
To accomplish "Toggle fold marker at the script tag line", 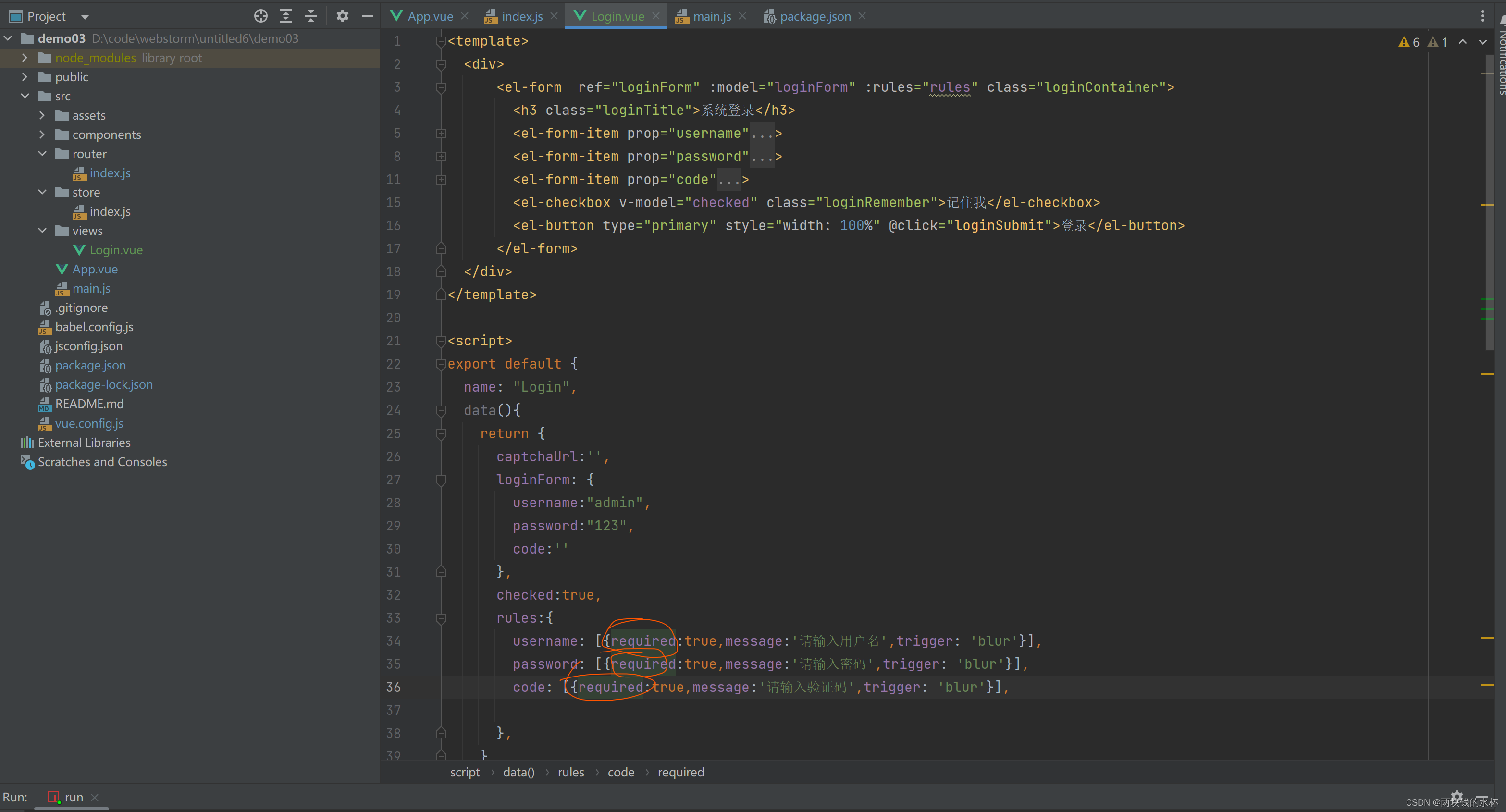I will (442, 341).
